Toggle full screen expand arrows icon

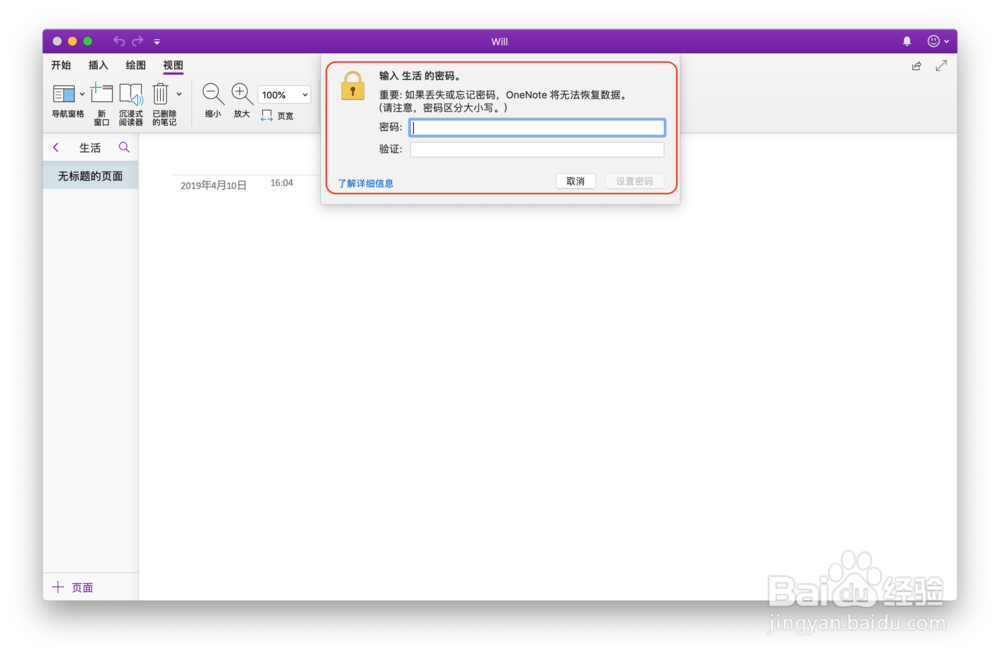[941, 66]
